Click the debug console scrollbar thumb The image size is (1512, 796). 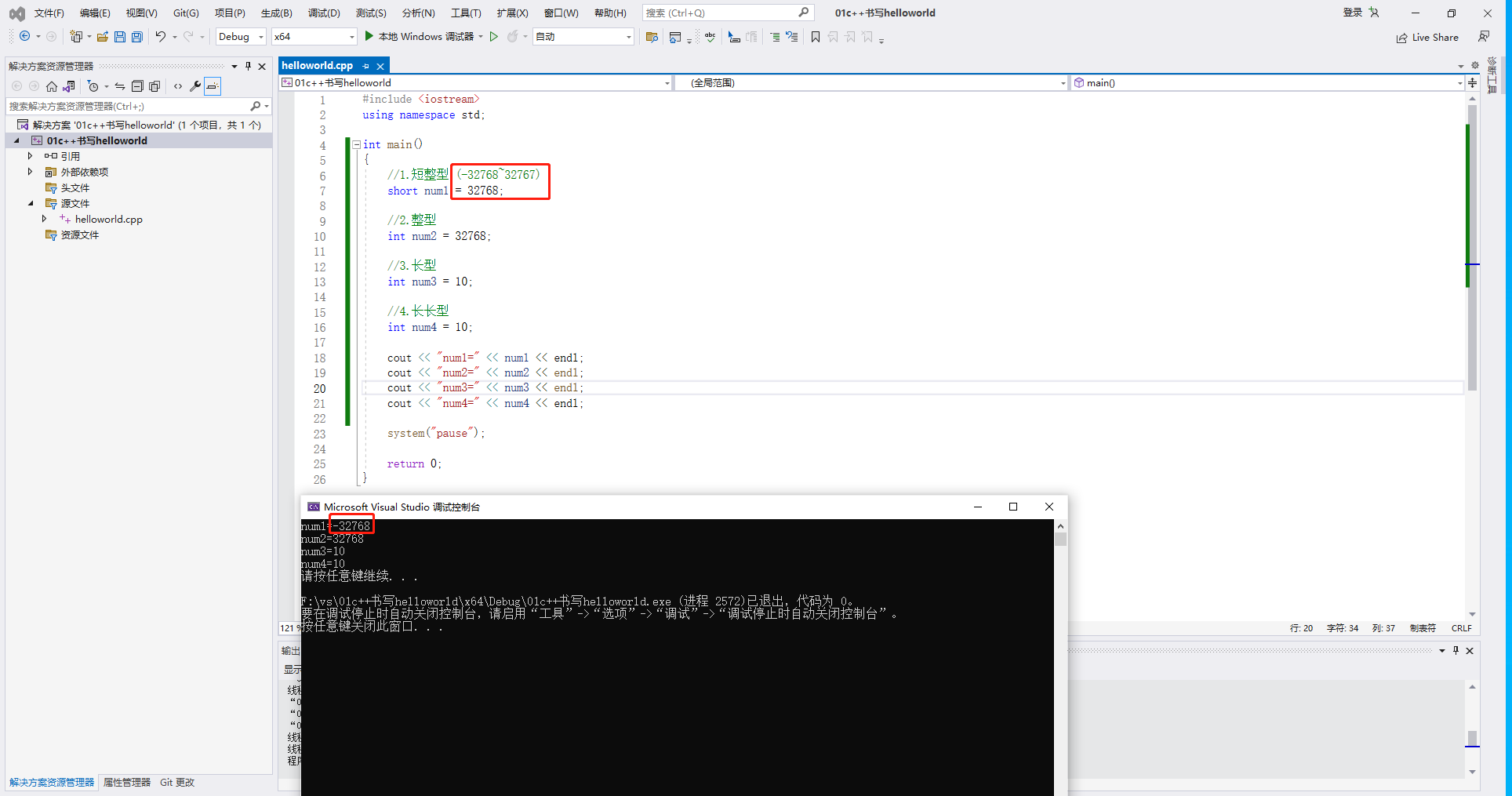coord(1060,539)
